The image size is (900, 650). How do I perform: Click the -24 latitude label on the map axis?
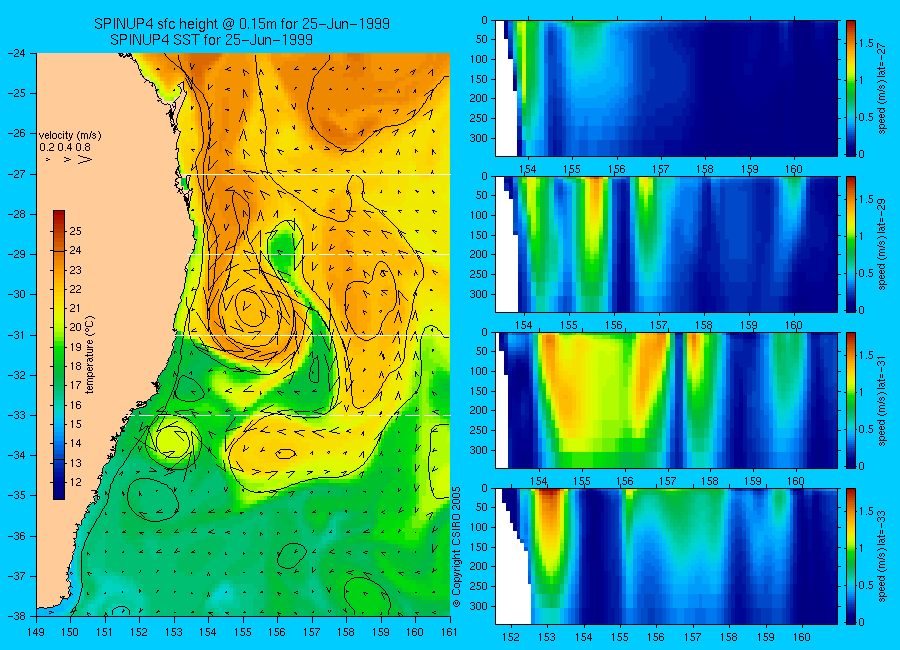click(16, 53)
